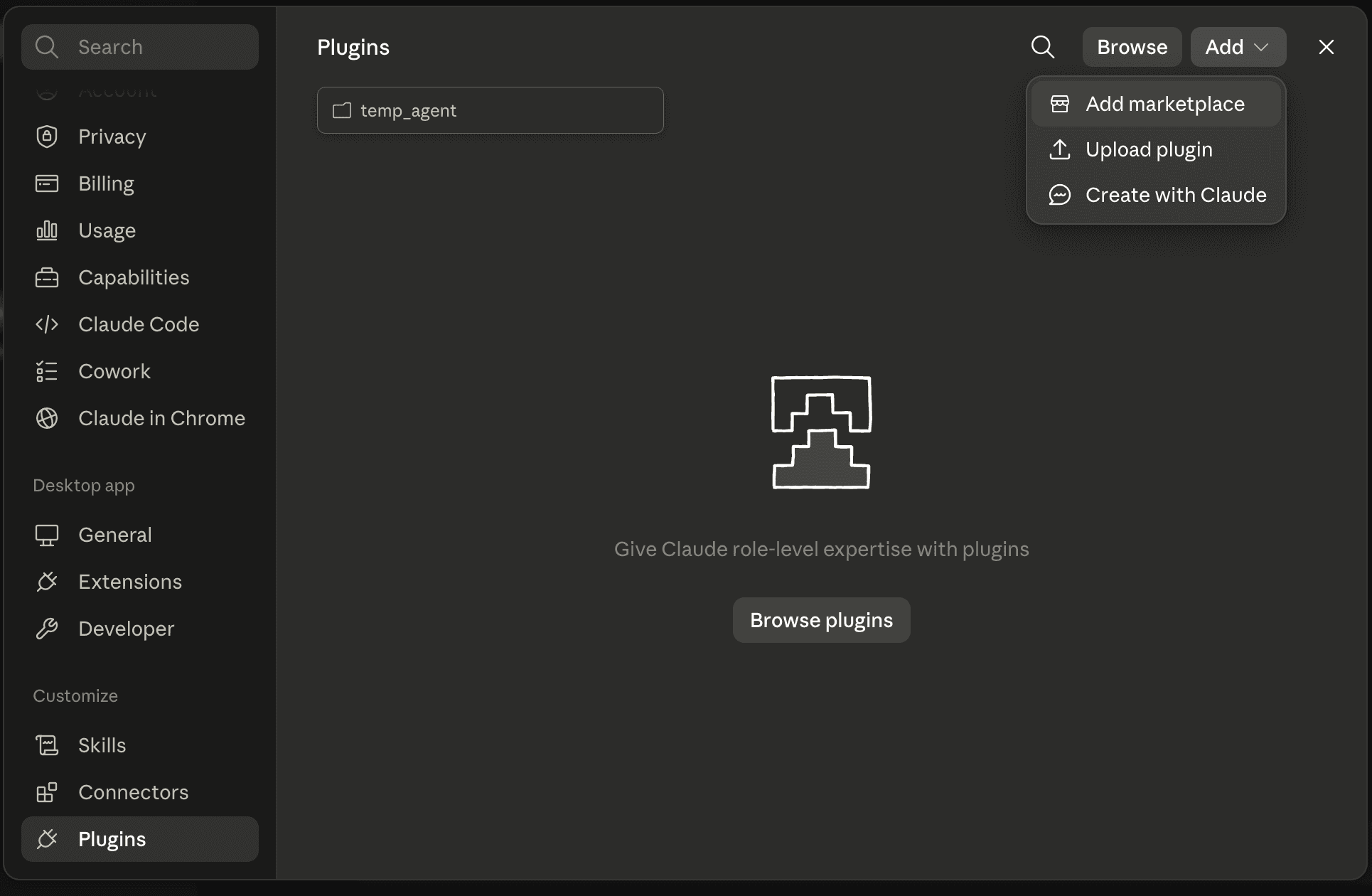1372x896 pixels.
Task: Open Connectors customization page
Action: tap(140, 792)
